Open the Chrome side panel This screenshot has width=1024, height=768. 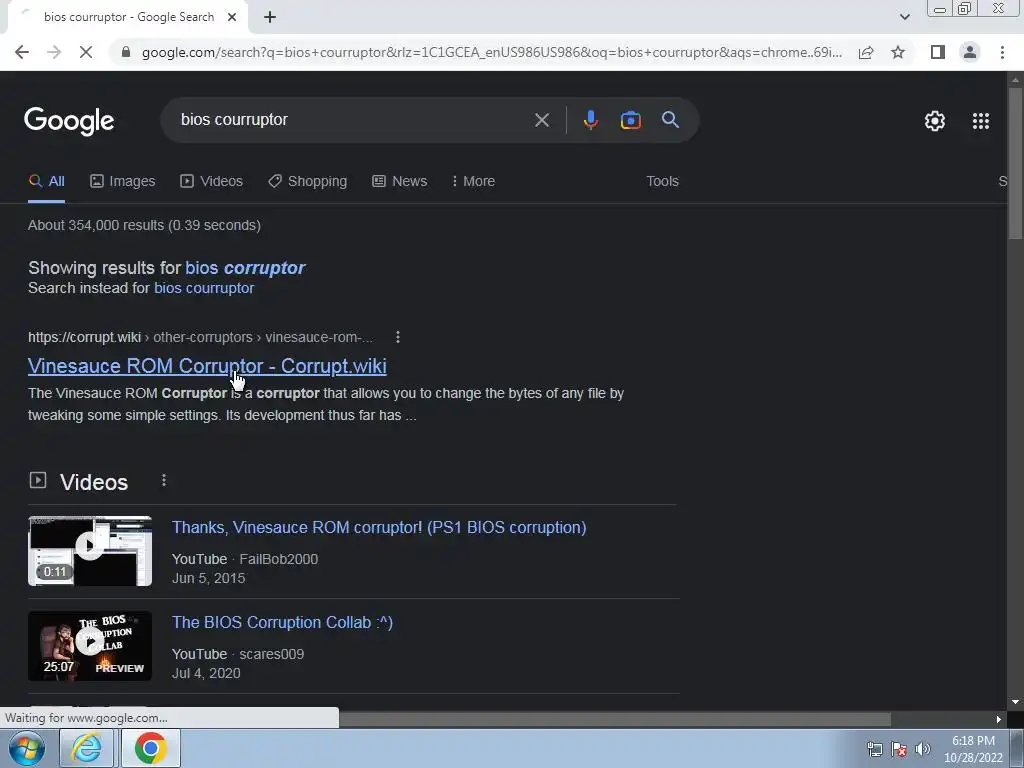click(x=938, y=52)
